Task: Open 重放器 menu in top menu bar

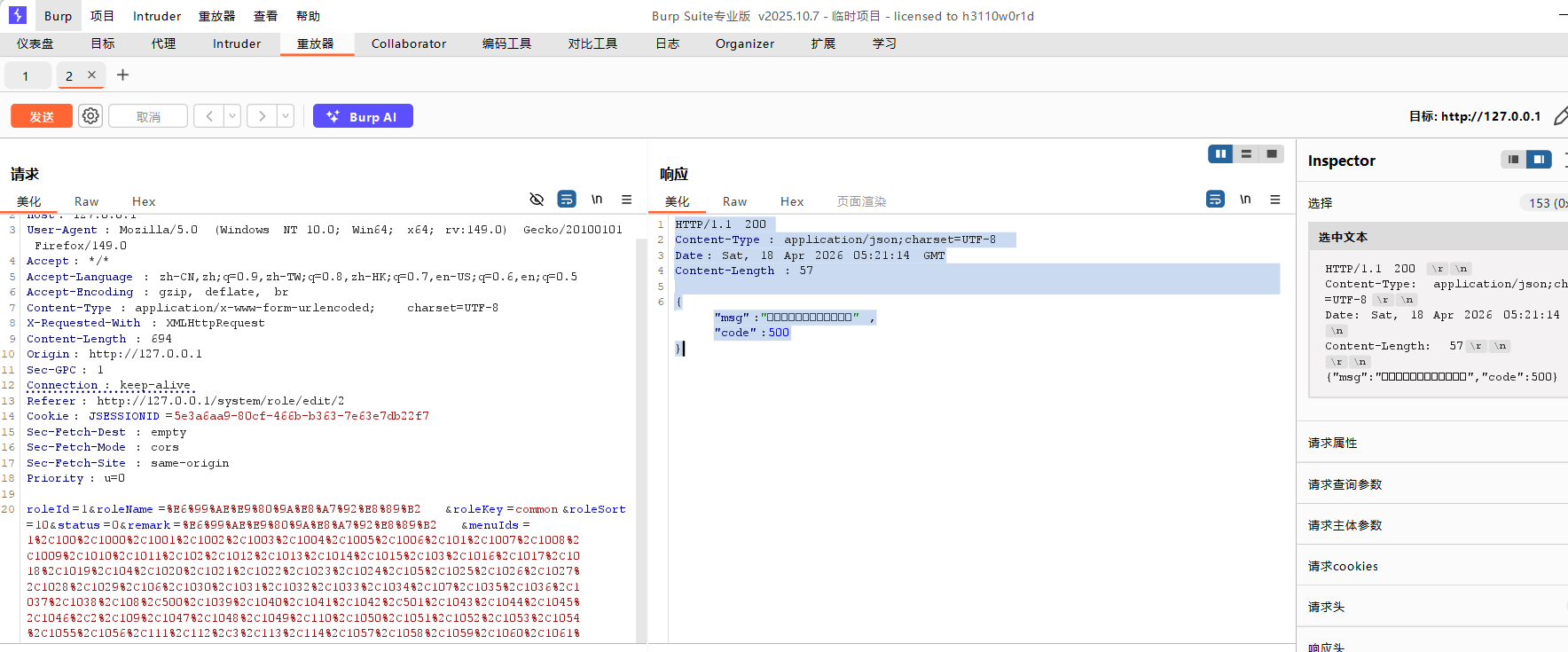Action: tap(216, 16)
